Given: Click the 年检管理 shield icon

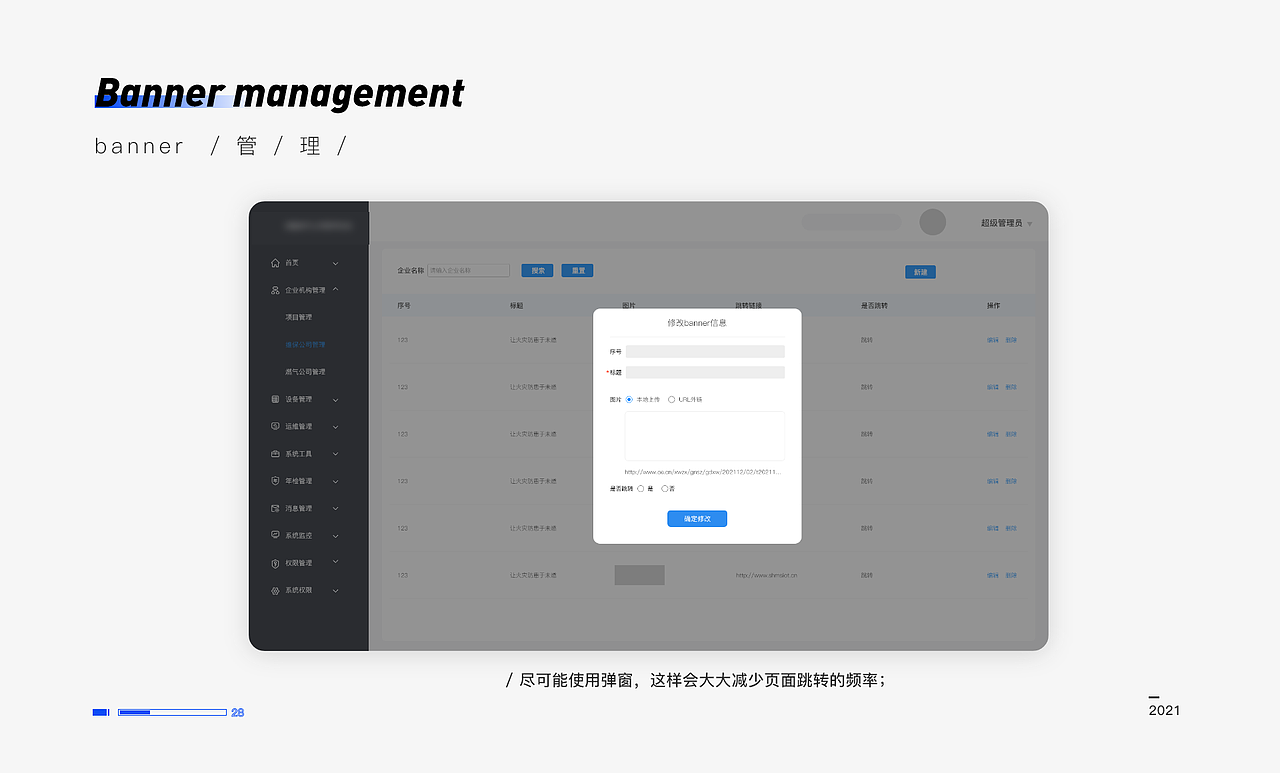Looking at the screenshot, I should (x=275, y=481).
